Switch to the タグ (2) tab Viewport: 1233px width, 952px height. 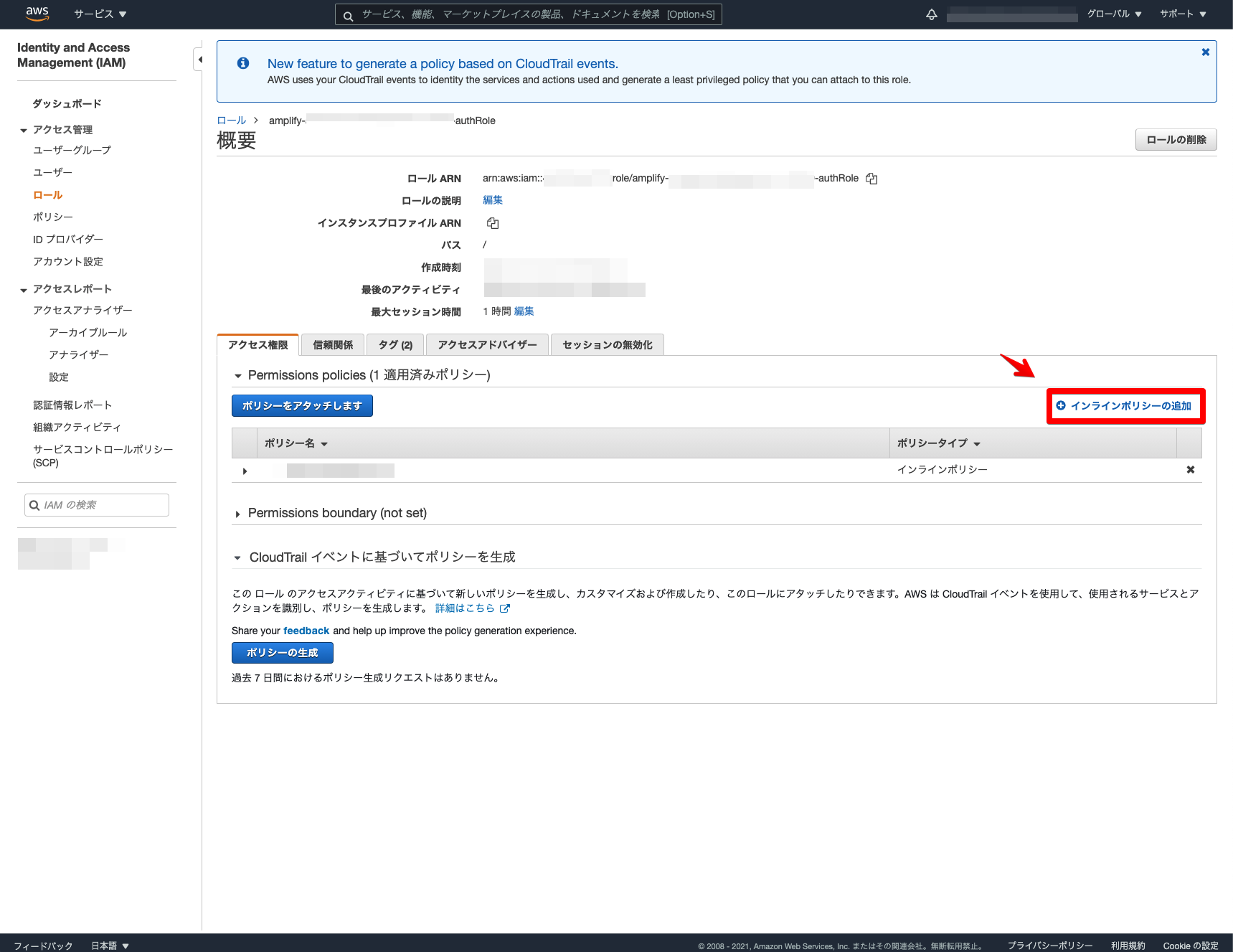(395, 345)
